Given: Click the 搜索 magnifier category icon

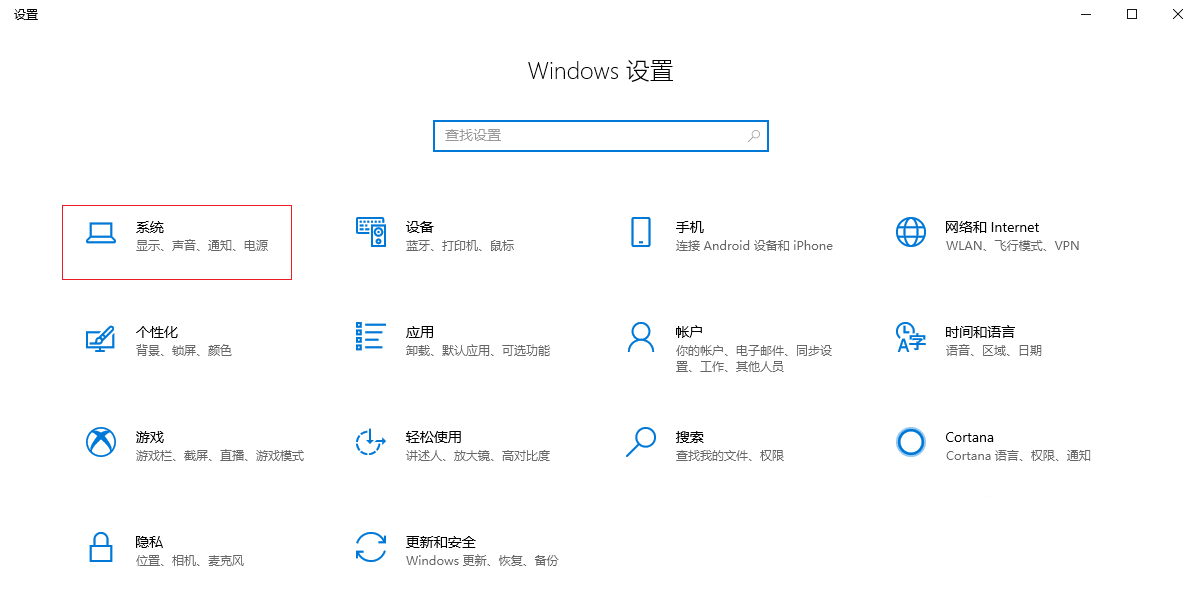Looking at the screenshot, I should click(x=641, y=442).
